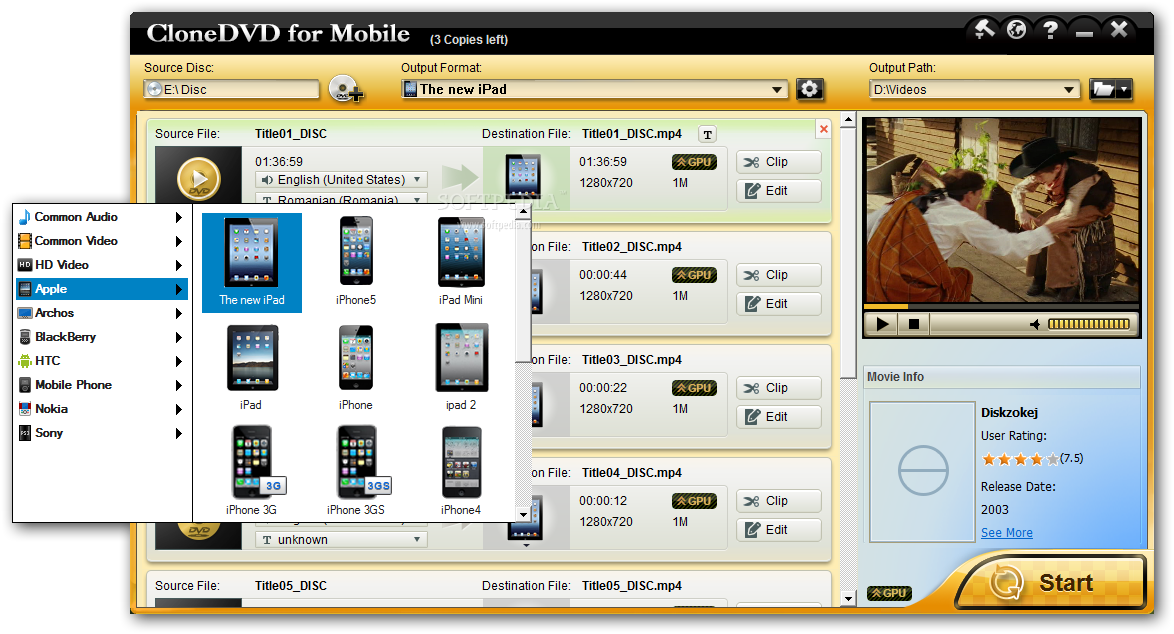The width and height of the screenshot is (1174, 634).
Task: Clip the Title01_DISC.mp4 video
Action: point(779,162)
